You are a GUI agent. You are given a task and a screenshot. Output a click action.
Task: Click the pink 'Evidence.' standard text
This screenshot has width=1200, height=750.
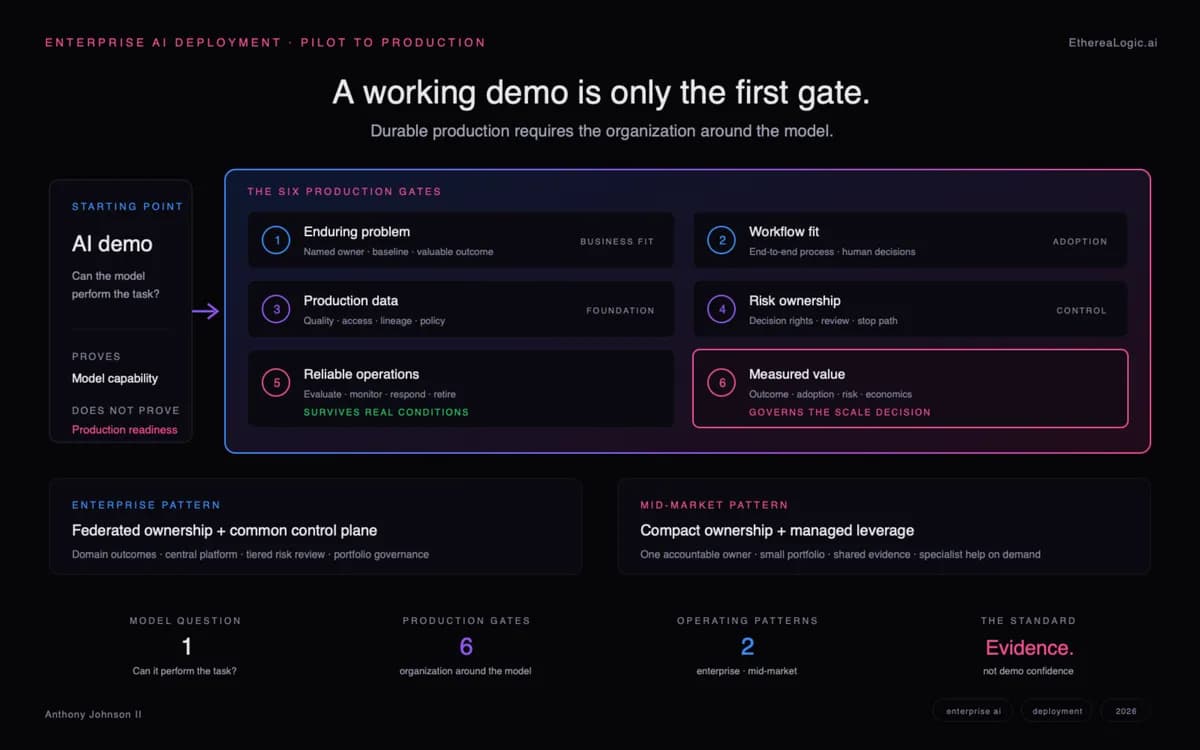(1029, 647)
